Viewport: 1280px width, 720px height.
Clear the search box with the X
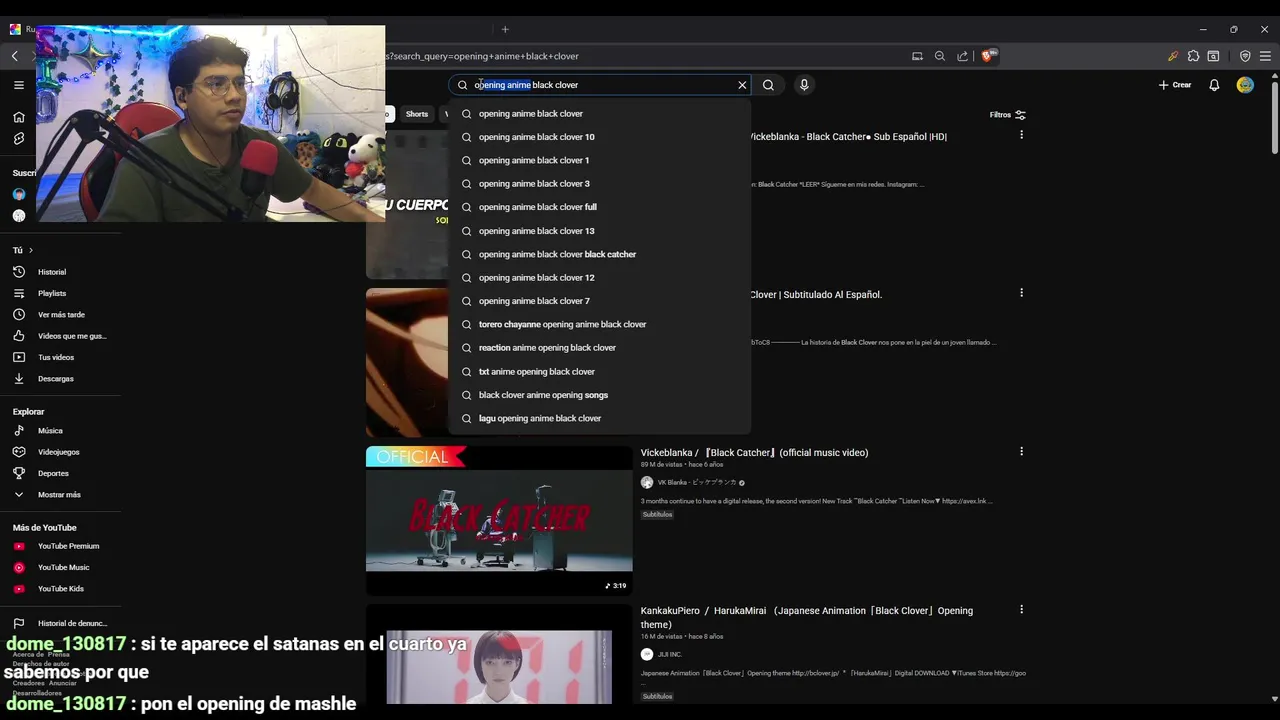click(742, 85)
